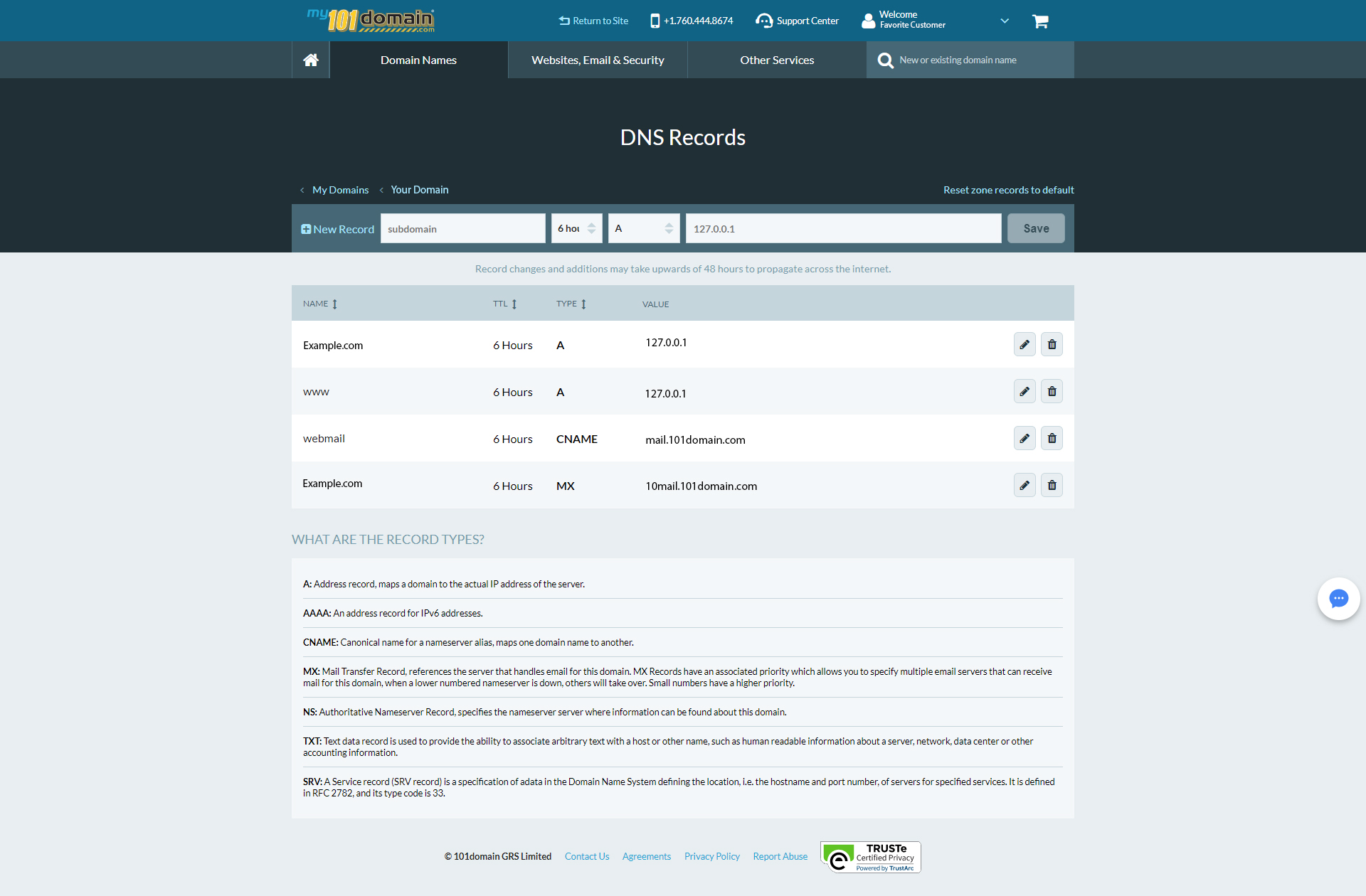Click Welcome Favorite Customer account

(x=904, y=20)
